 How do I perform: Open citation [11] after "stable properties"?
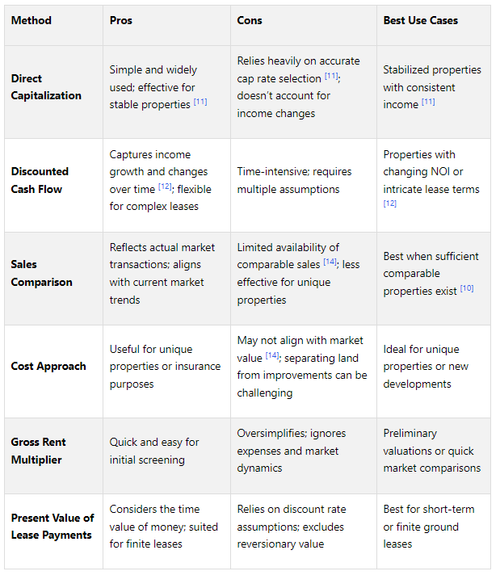200,102
